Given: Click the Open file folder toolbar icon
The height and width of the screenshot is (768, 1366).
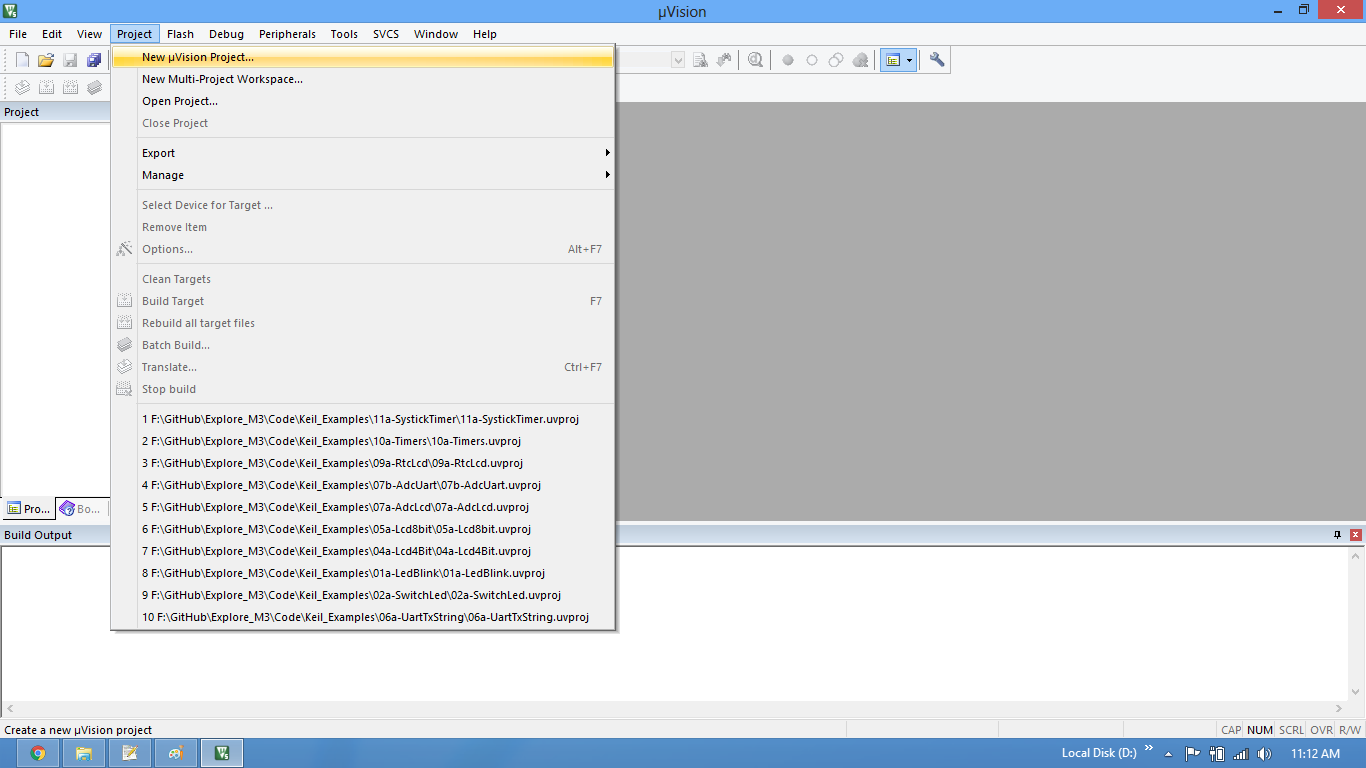Looking at the screenshot, I should coord(46,60).
